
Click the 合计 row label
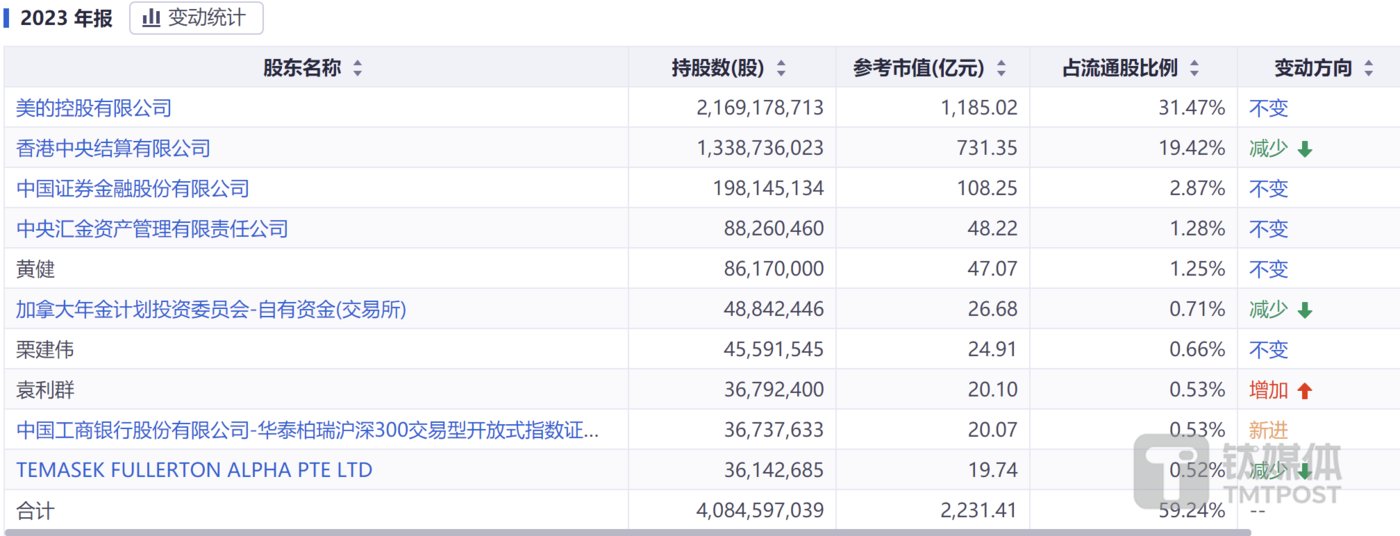pos(35,511)
